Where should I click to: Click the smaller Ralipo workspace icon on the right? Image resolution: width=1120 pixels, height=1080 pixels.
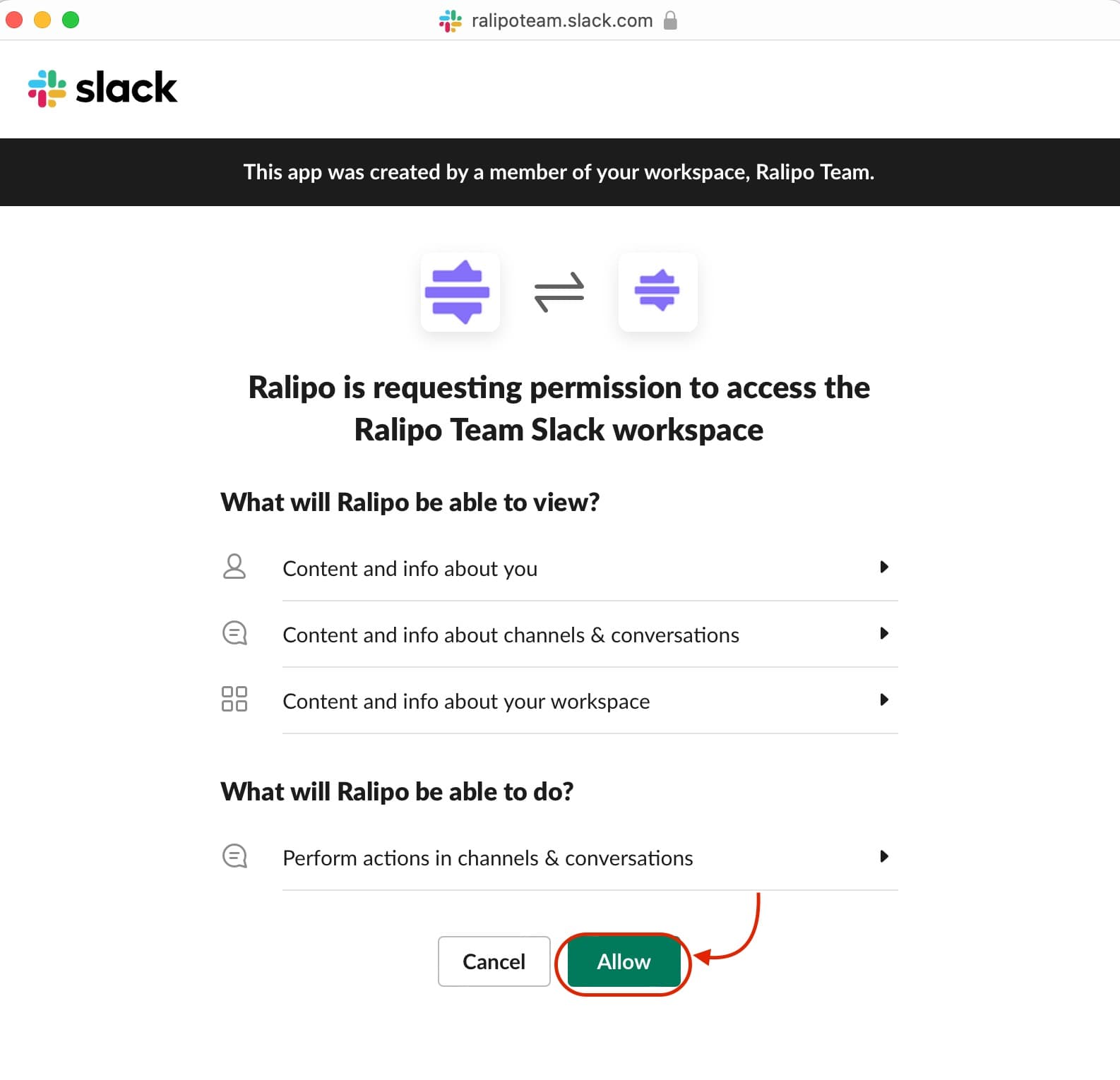click(657, 292)
